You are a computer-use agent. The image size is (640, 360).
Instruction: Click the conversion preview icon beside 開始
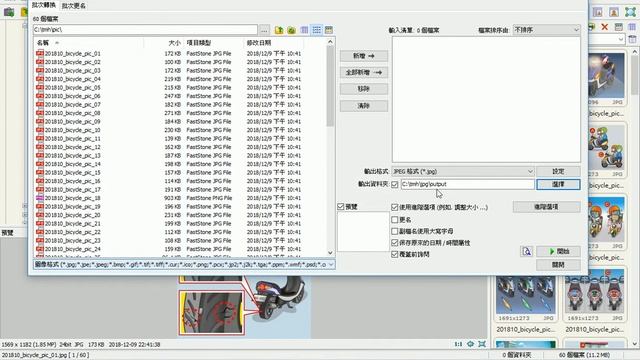[527, 251]
